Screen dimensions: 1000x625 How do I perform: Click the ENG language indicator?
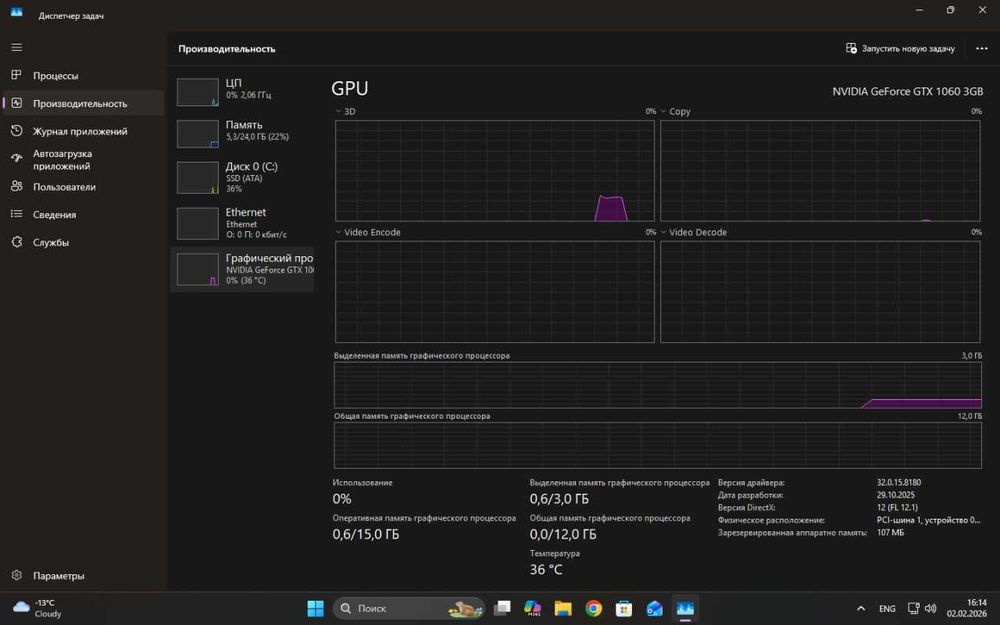click(x=887, y=608)
